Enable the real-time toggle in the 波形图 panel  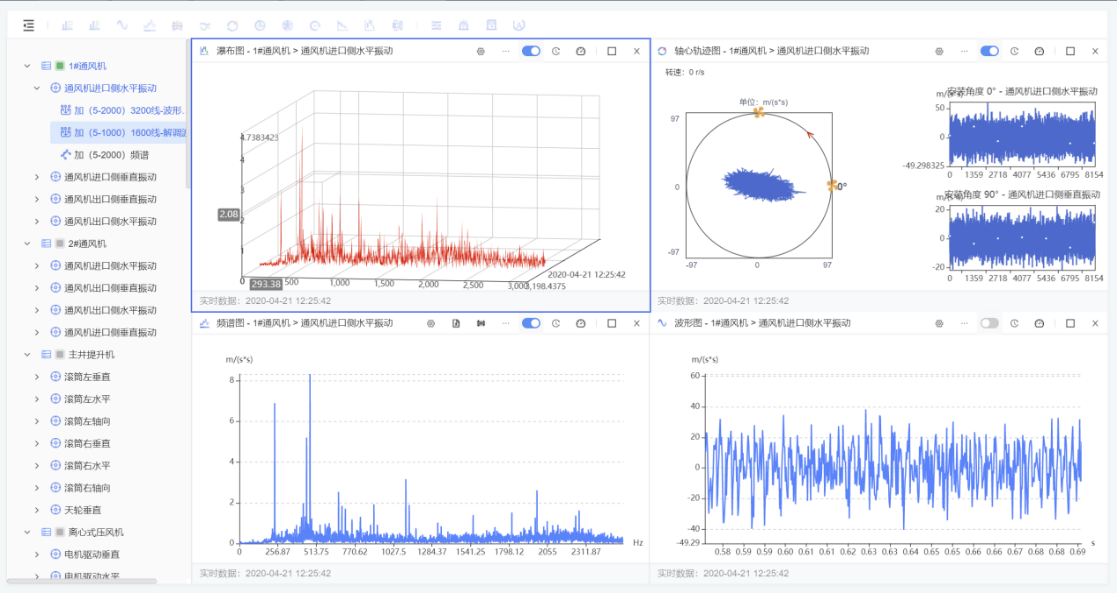[x=989, y=323]
